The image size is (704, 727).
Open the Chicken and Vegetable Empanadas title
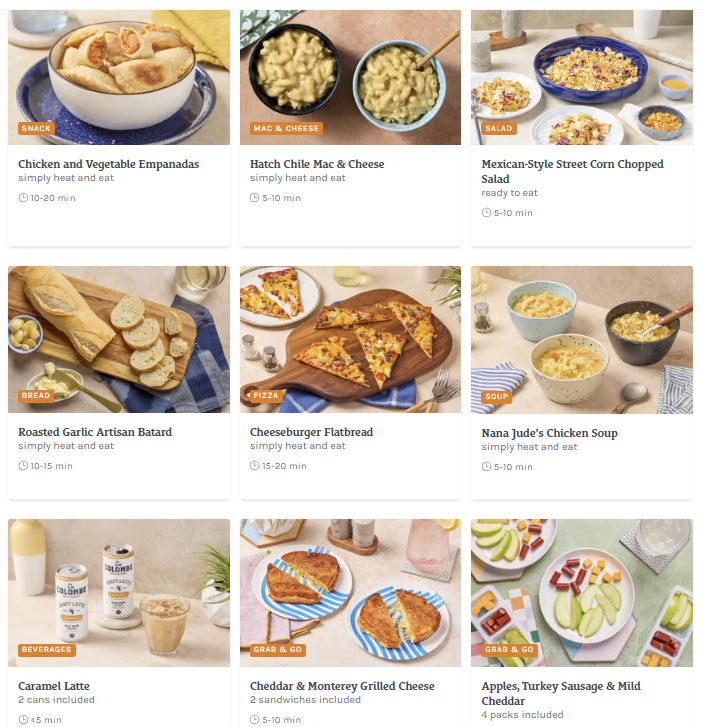pyautogui.click(x=109, y=164)
